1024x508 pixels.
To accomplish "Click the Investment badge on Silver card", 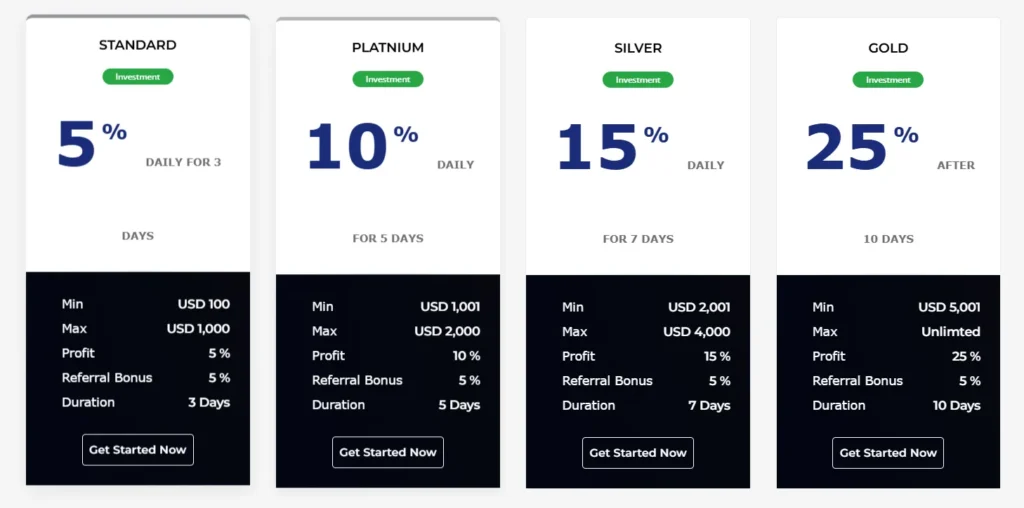I will click(638, 80).
